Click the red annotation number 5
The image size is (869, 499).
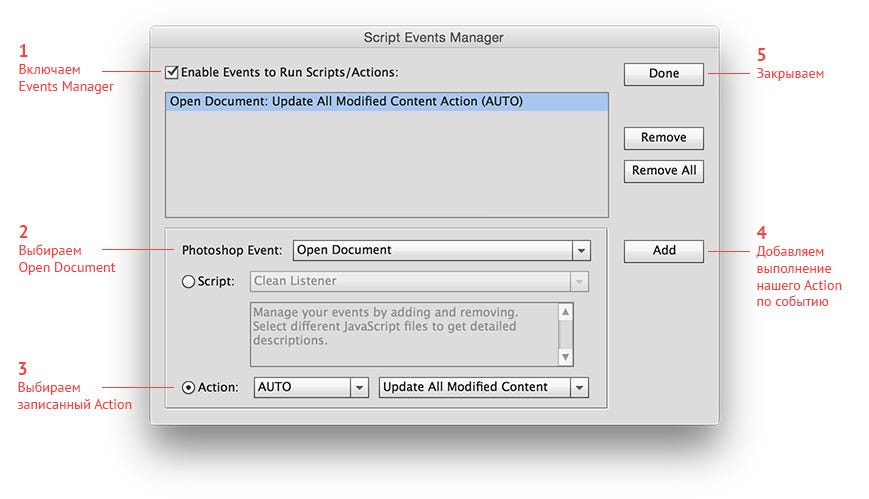(761, 54)
